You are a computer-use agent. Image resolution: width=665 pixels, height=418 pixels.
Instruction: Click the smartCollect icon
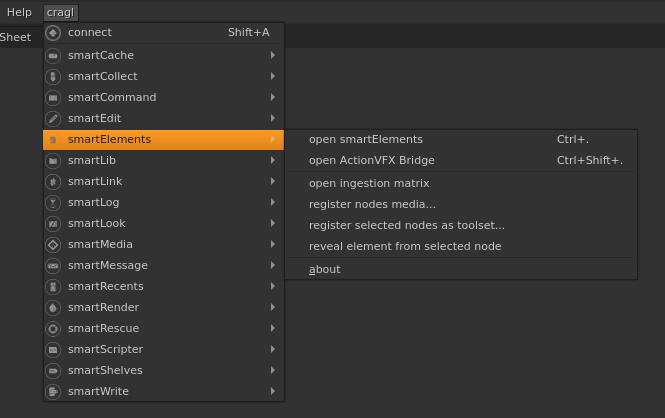tap(53, 77)
